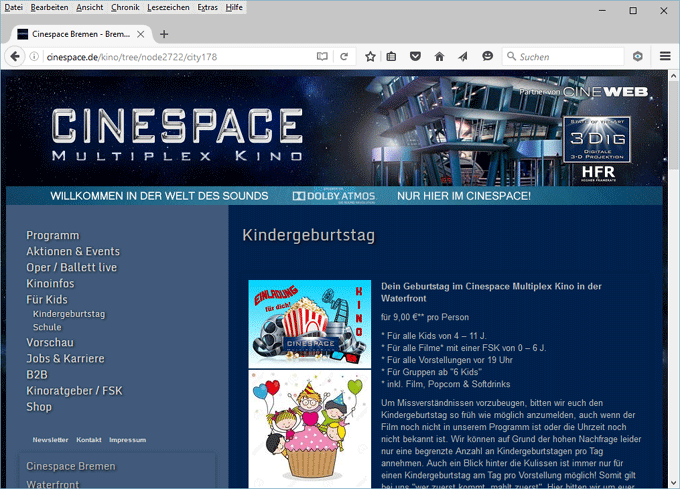Open the Extras menu
The image size is (680, 489).
click(x=207, y=7)
